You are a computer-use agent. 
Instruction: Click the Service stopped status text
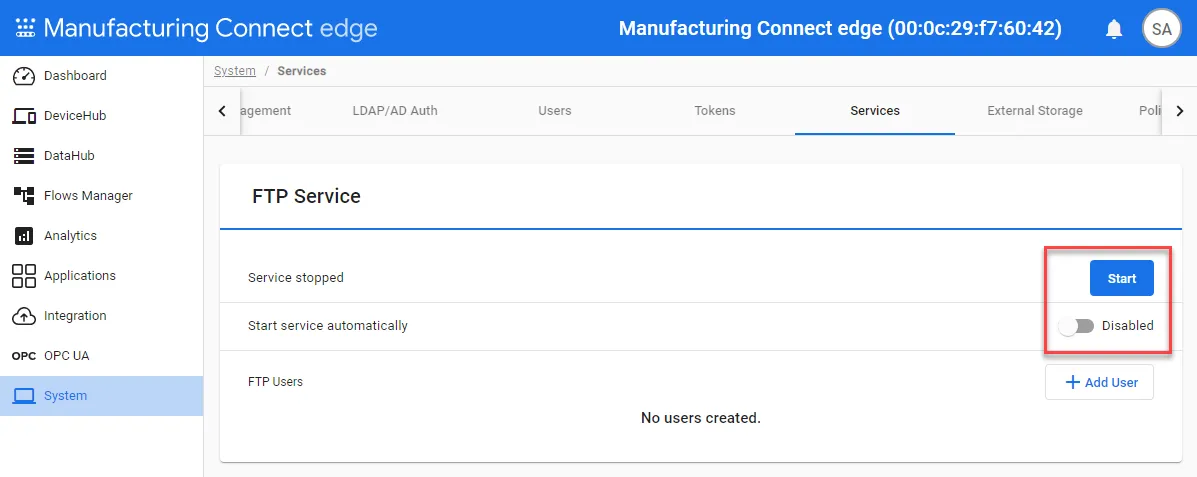[296, 278]
